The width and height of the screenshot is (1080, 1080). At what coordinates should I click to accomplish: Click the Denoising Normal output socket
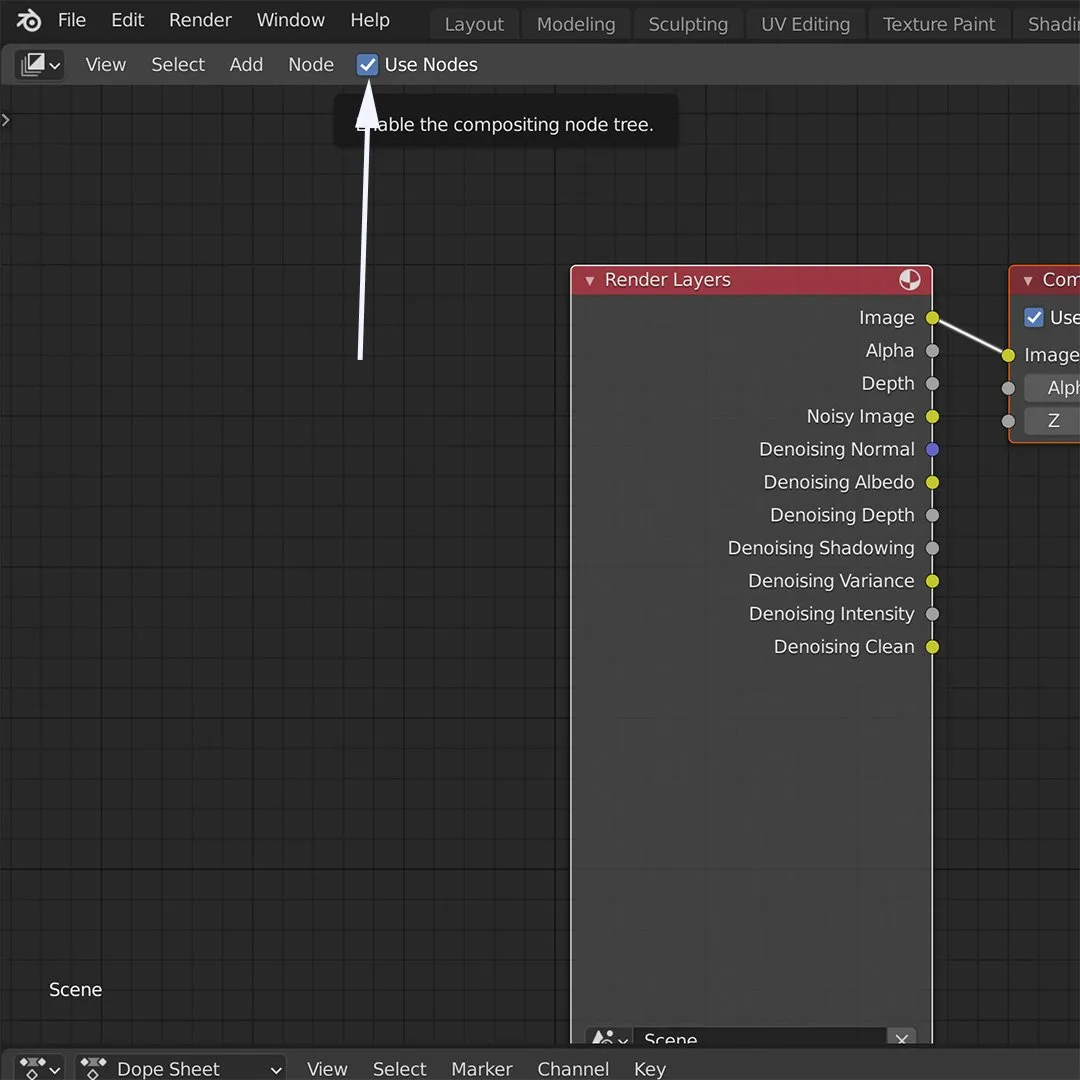932,449
